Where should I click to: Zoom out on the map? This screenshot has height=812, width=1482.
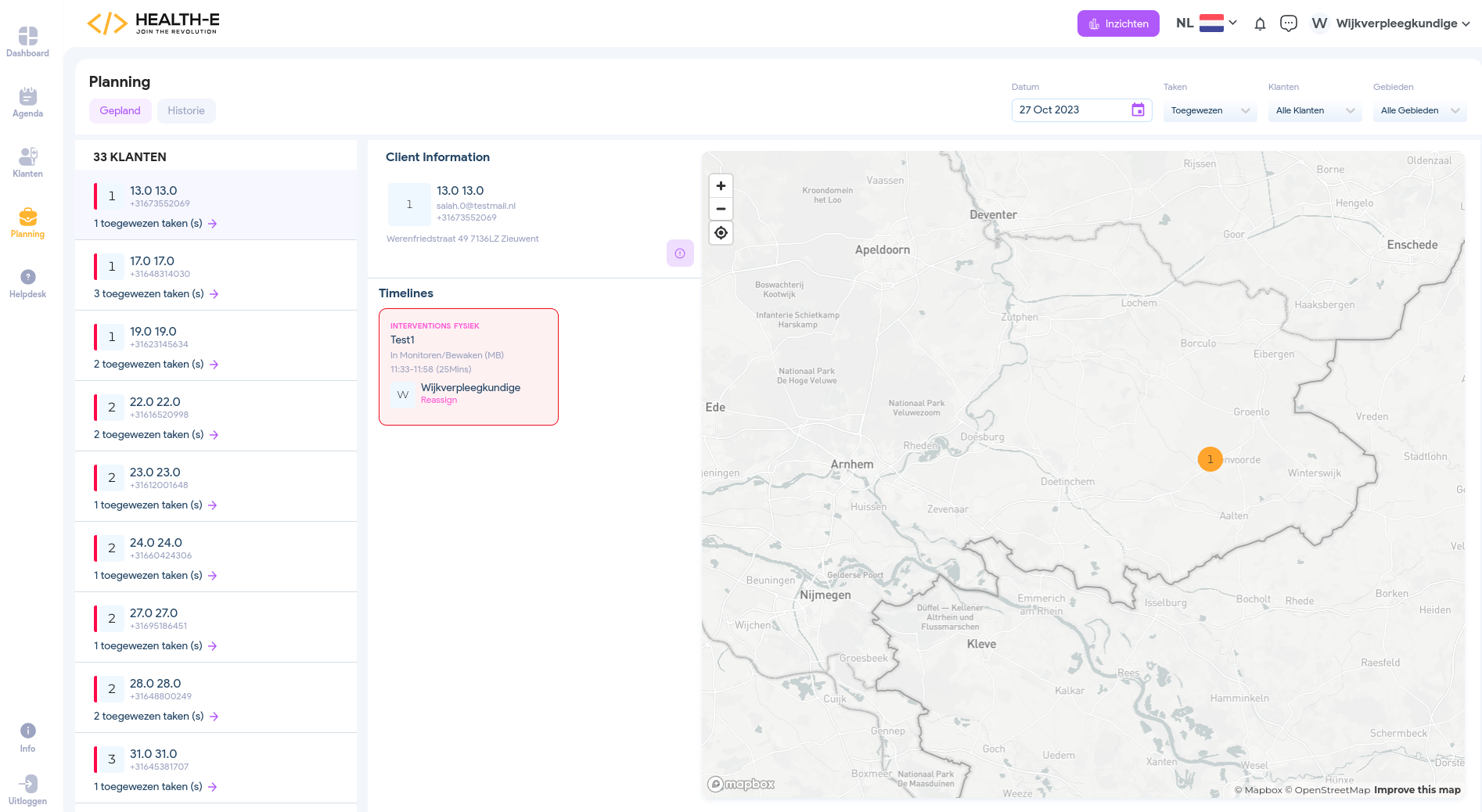721,209
